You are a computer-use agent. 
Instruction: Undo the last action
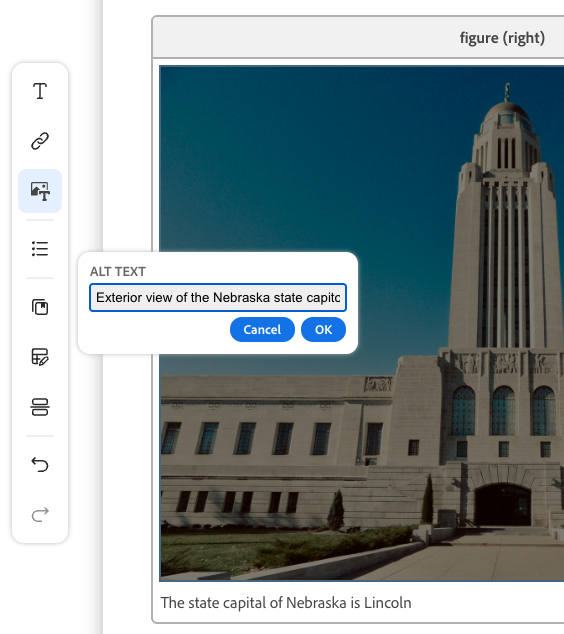pos(40,465)
